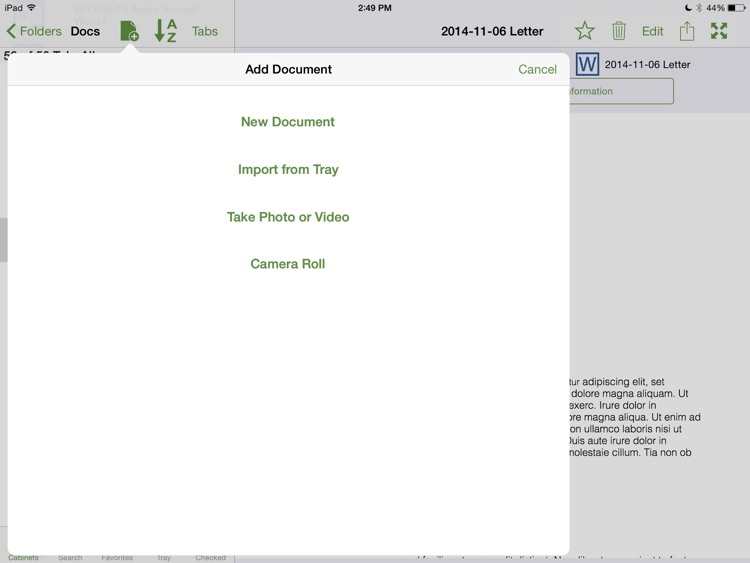Tap Edit in the toolbar
Viewport: 750px width, 563px height.
652,31
